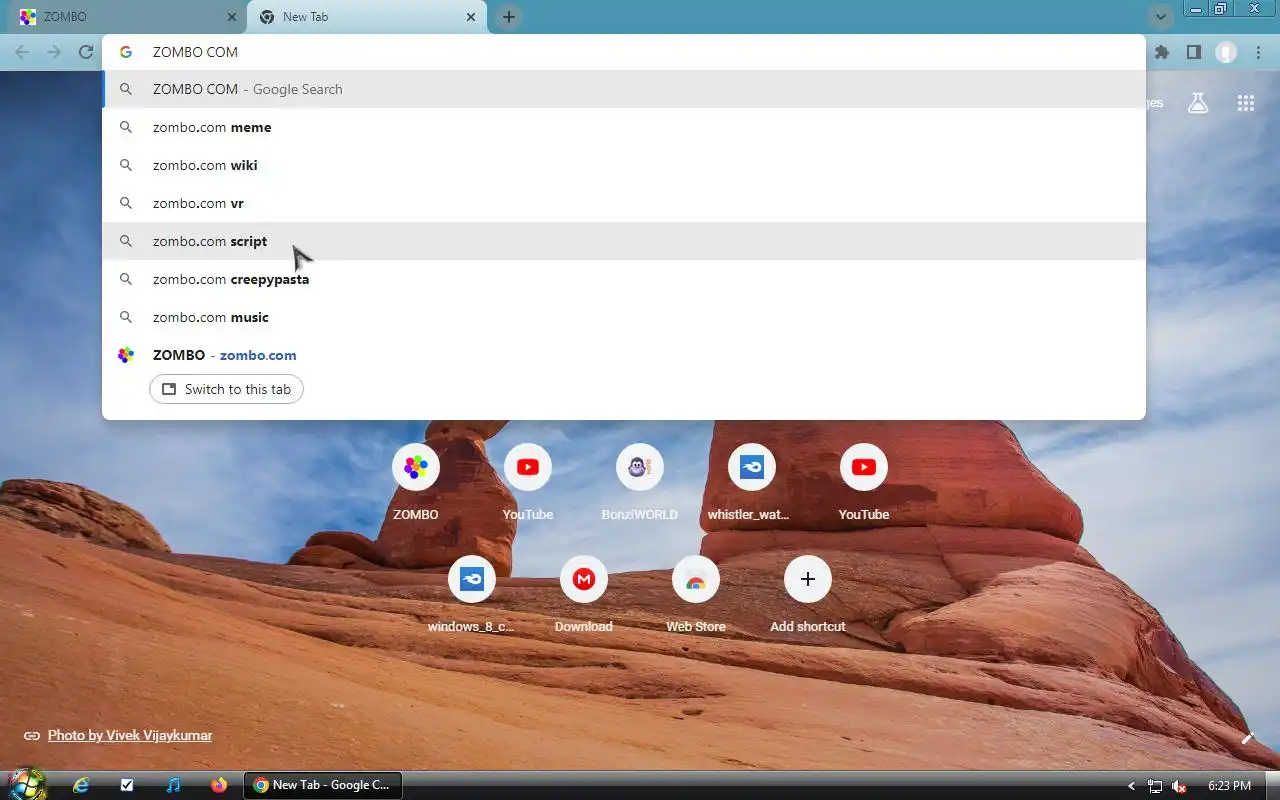This screenshot has width=1280, height=800.
Task: Open the Chrome three-dot menu
Action: [1258, 52]
